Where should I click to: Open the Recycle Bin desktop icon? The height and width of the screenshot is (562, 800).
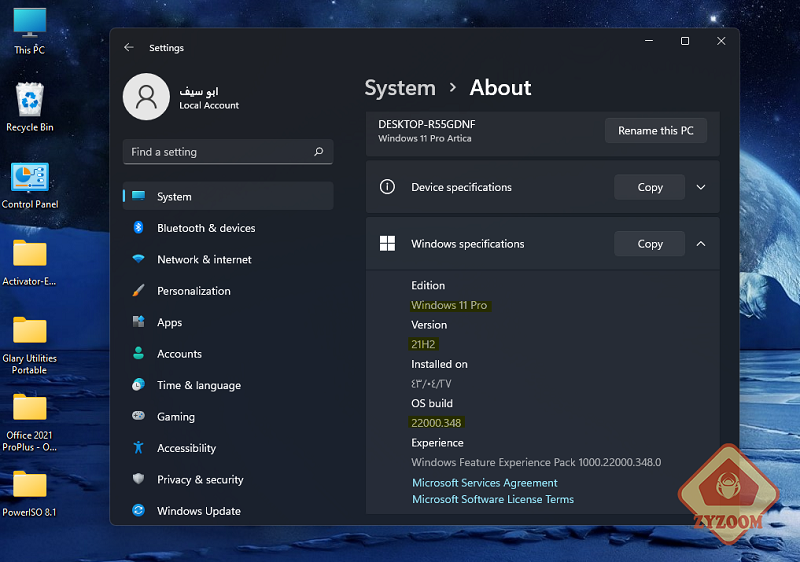(x=30, y=107)
